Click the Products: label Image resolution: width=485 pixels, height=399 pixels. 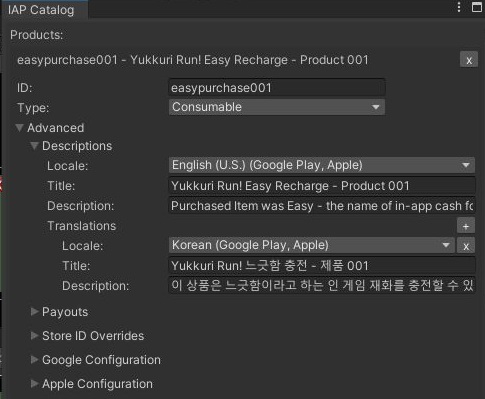(x=37, y=35)
